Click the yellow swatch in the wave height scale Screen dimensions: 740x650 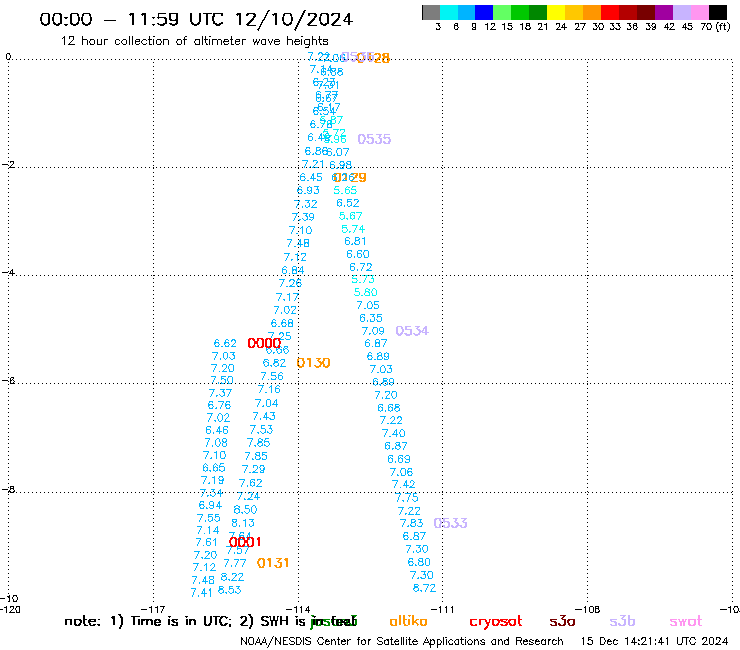click(556, 12)
